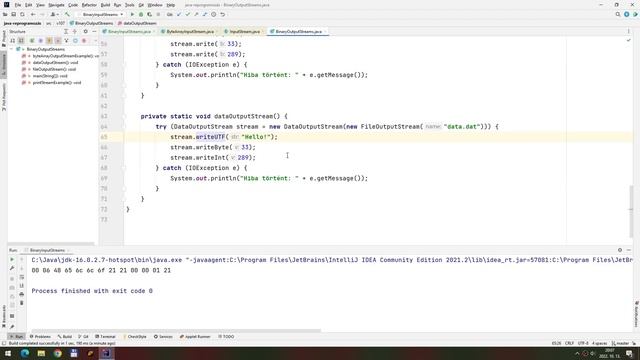Open the TODO tool window
The width and height of the screenshot is (640, 360).
[226, 337]
